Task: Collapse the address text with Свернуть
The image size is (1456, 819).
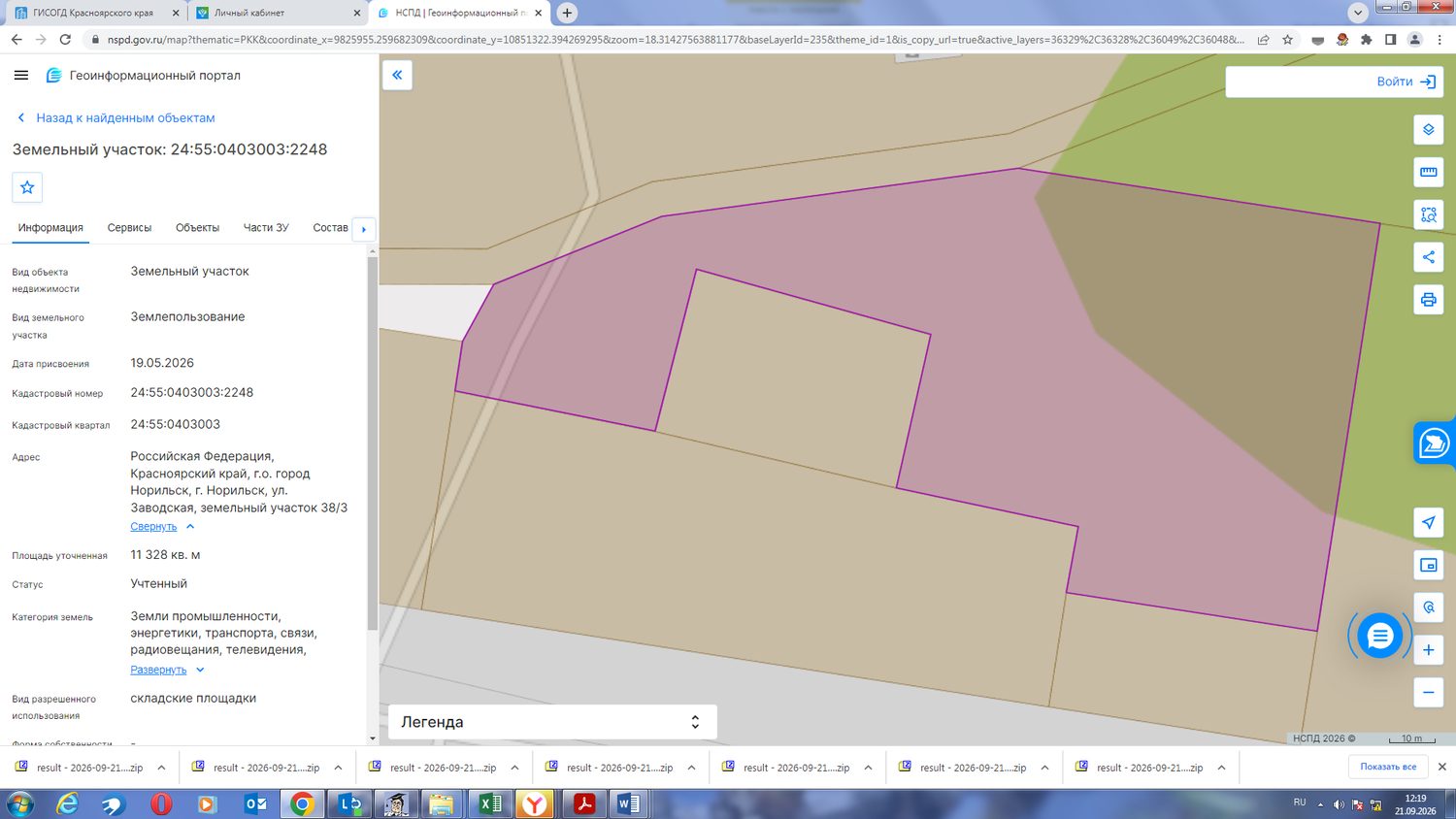Action: [153, 527]
